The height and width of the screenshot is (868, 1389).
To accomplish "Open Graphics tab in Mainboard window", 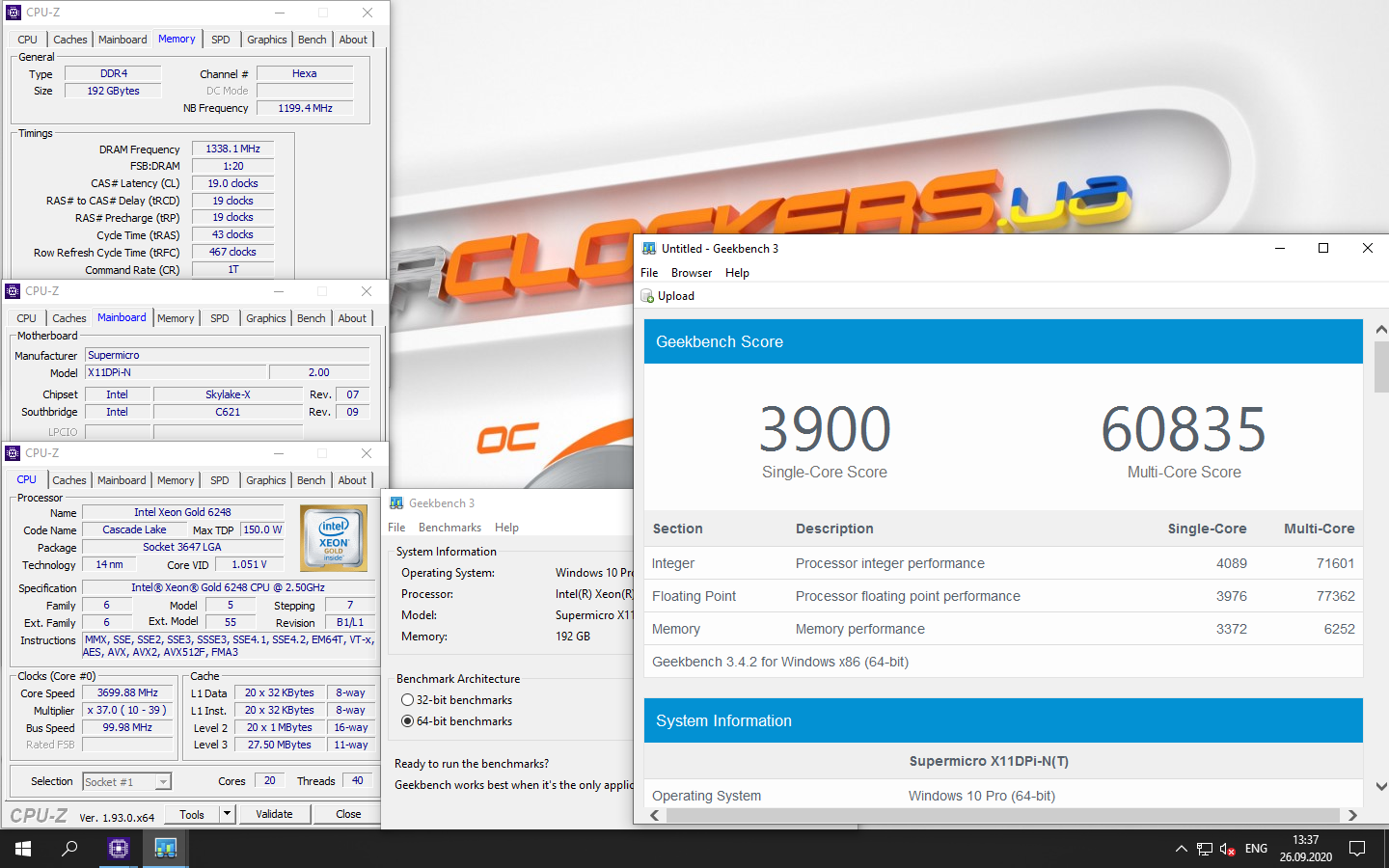I will click(x=266, y=318).
